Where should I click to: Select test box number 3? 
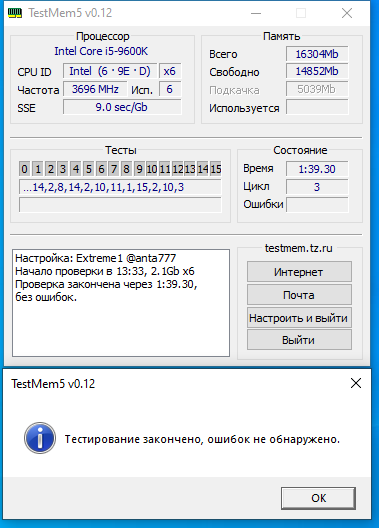click(x=63, y=169)
